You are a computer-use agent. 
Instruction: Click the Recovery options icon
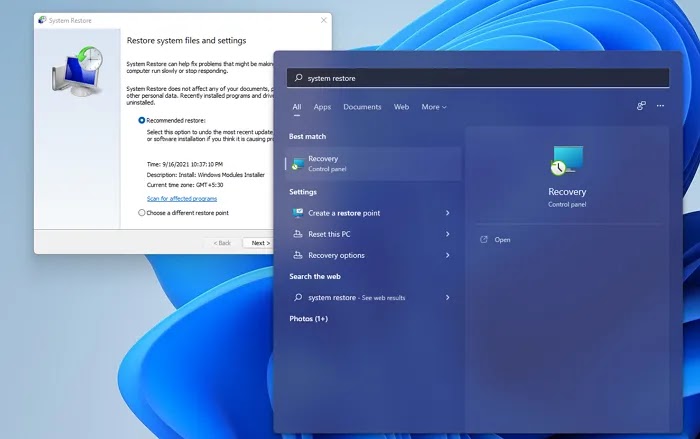(298, 255)
